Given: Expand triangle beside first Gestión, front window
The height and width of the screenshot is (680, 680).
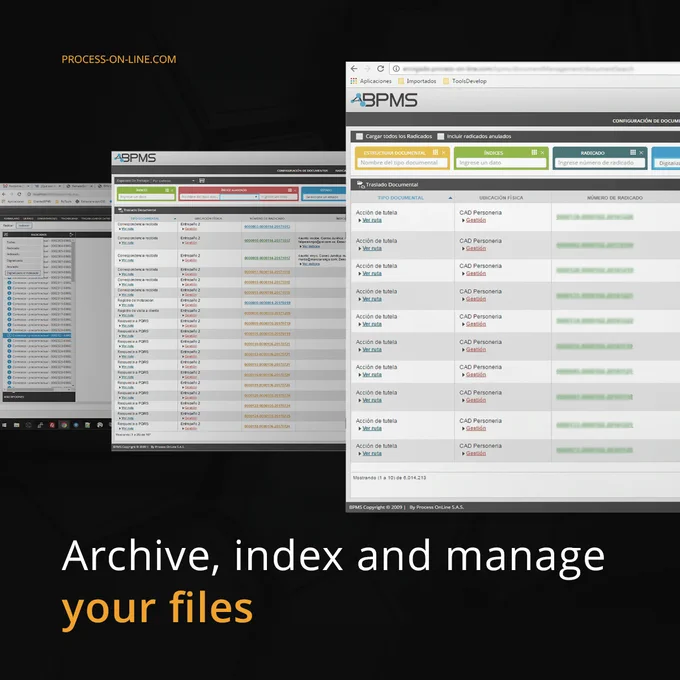Looking at the screenshot, I should pyautogui.click(x=463, y=220).
